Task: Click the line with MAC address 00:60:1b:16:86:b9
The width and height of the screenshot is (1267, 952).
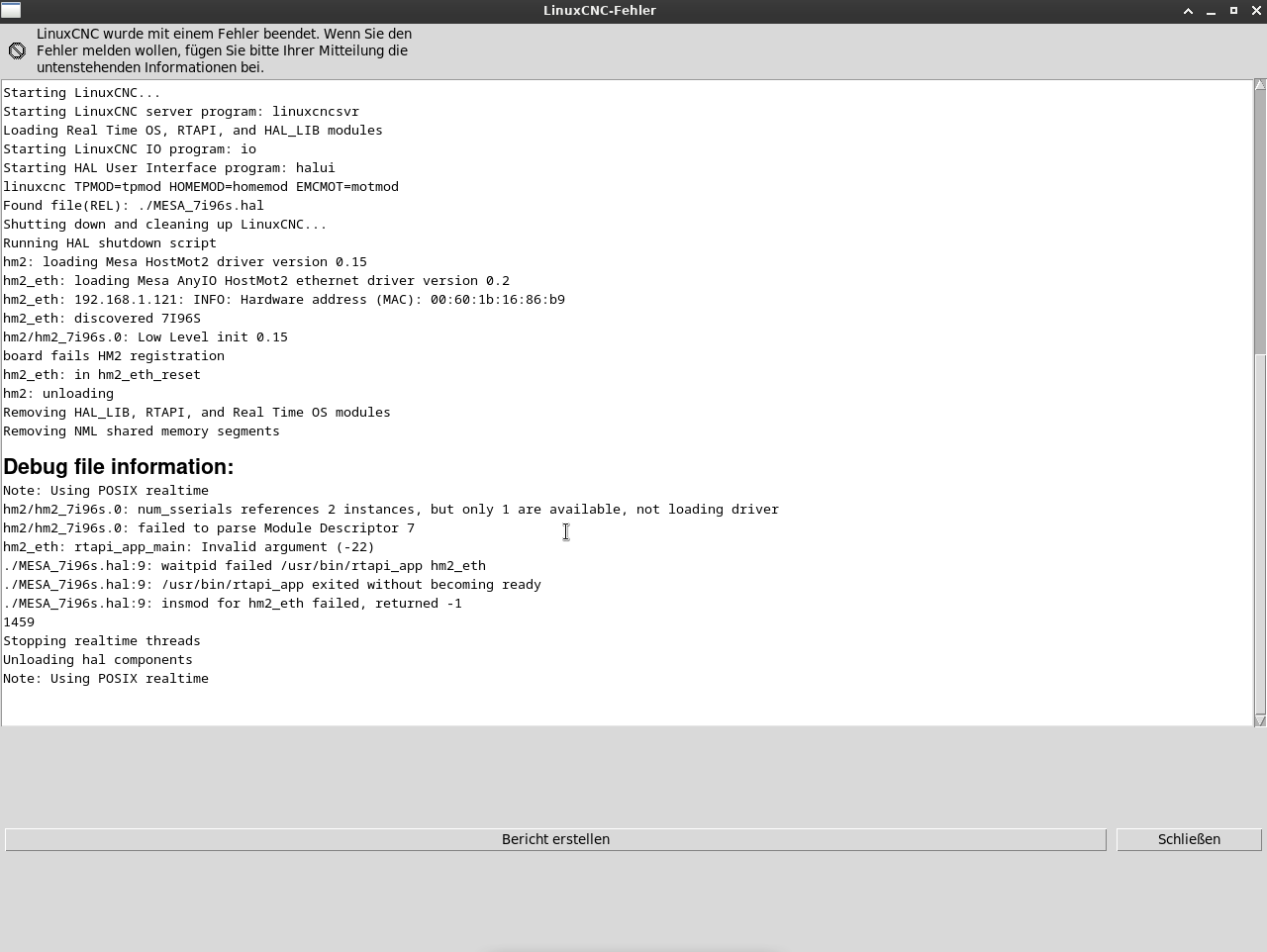Action: pos(284,299)
